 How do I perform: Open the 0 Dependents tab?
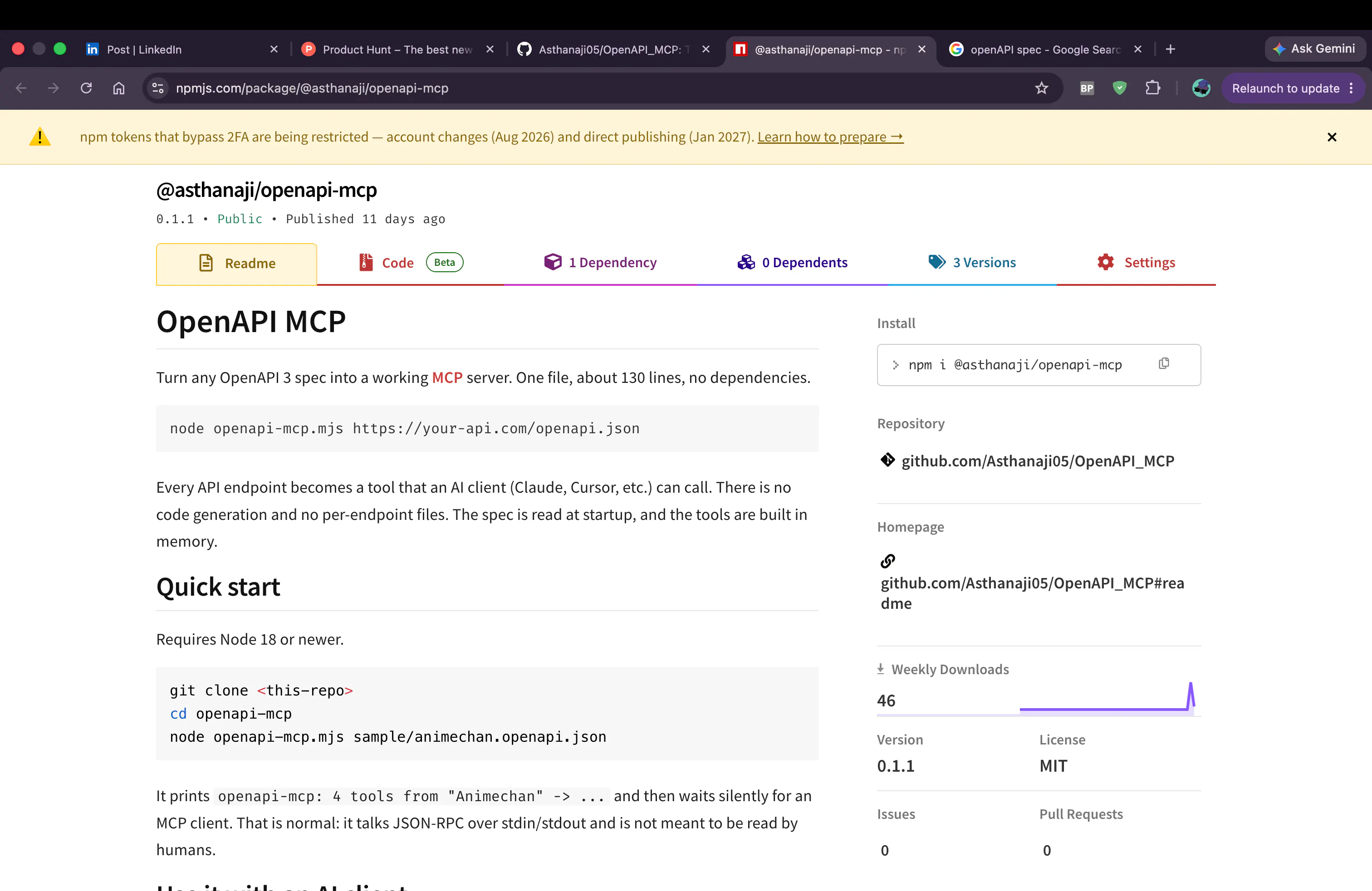(x=792, y=263)
